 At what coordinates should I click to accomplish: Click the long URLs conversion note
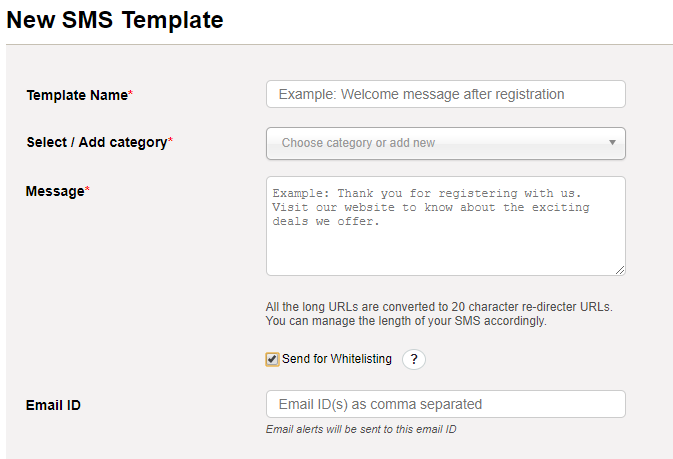click(x=439, y=307)
